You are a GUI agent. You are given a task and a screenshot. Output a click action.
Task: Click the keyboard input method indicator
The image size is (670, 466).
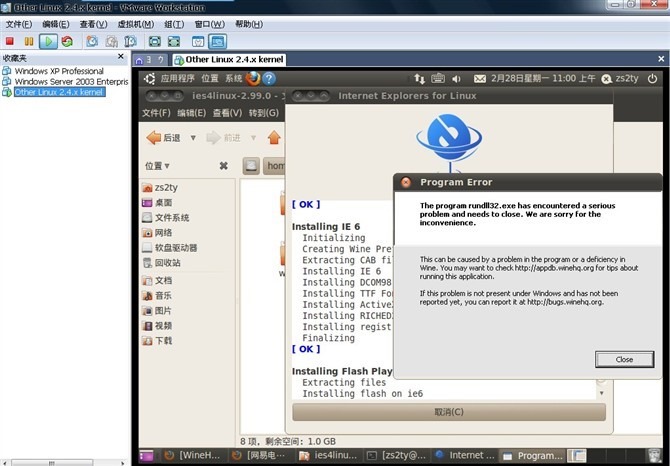click(438, 79)
